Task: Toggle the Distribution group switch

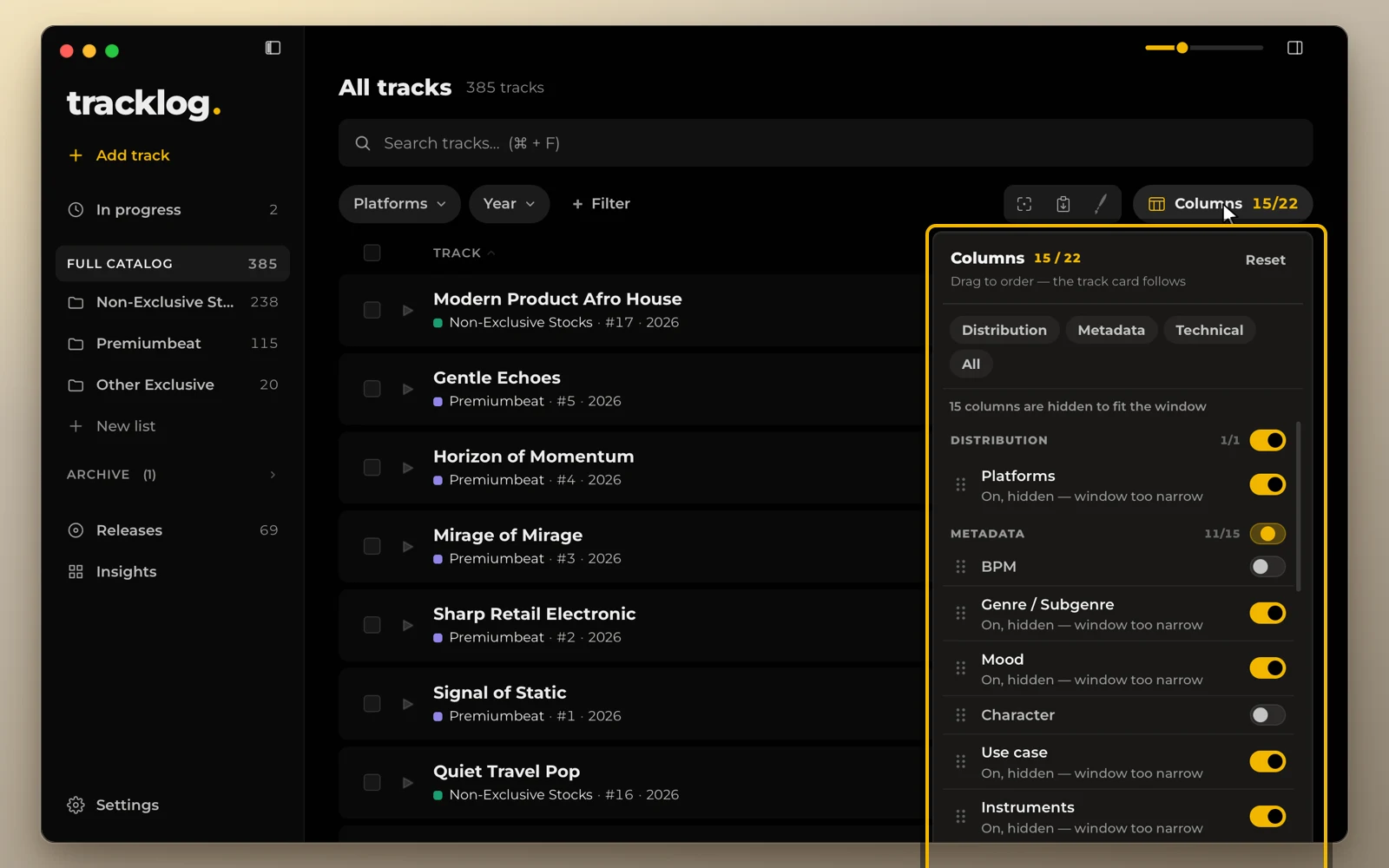Action: point(1267,440)
